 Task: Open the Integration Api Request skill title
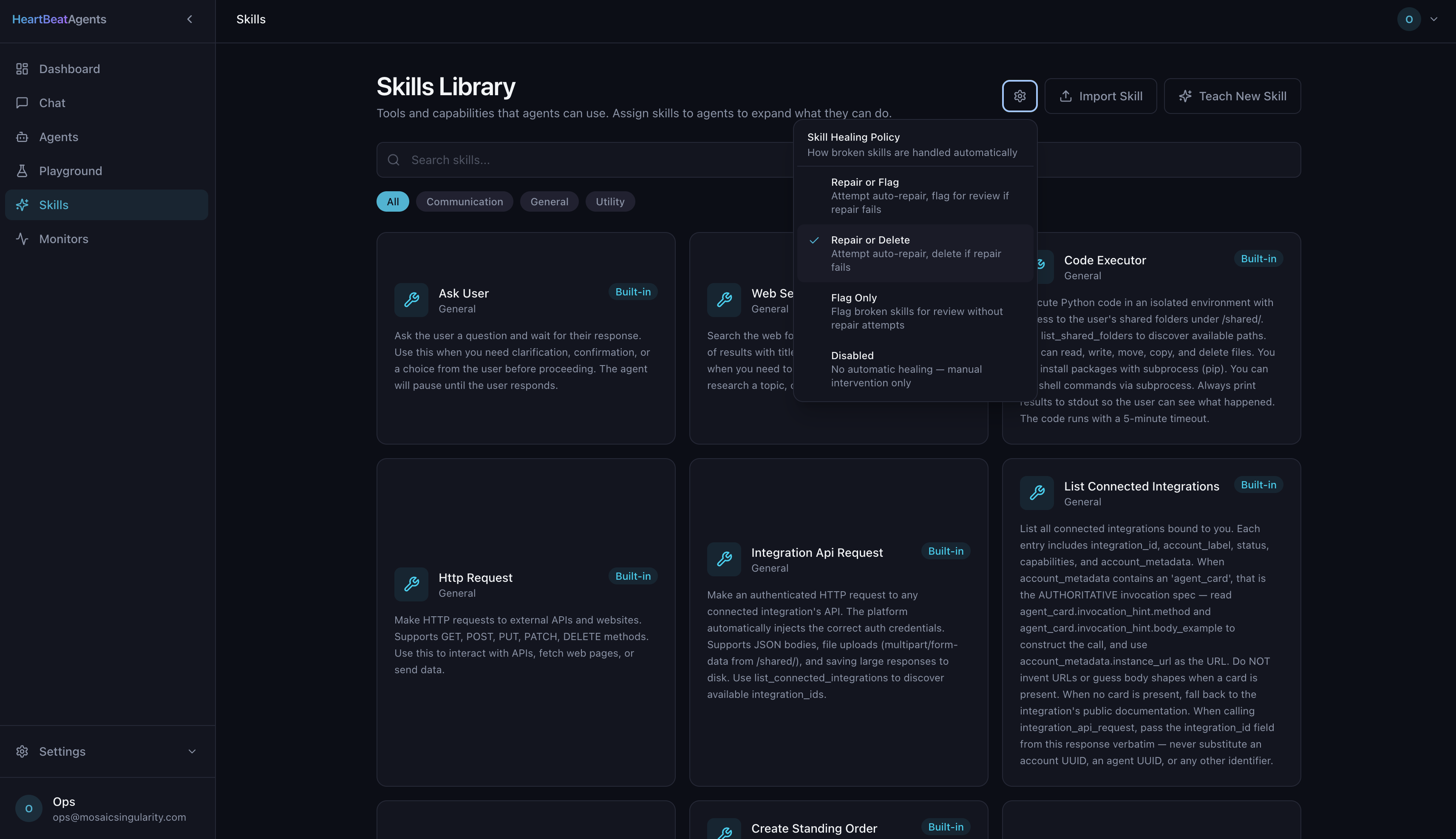[816, 553]
